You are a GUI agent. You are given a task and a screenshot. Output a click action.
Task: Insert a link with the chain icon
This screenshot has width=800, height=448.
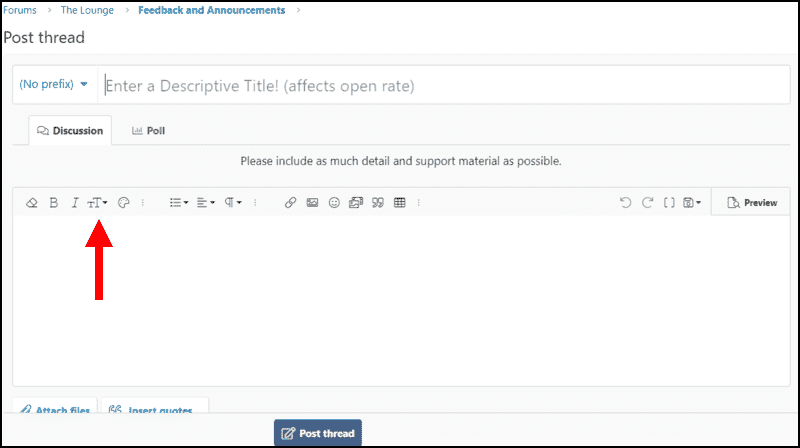(291, 203)
